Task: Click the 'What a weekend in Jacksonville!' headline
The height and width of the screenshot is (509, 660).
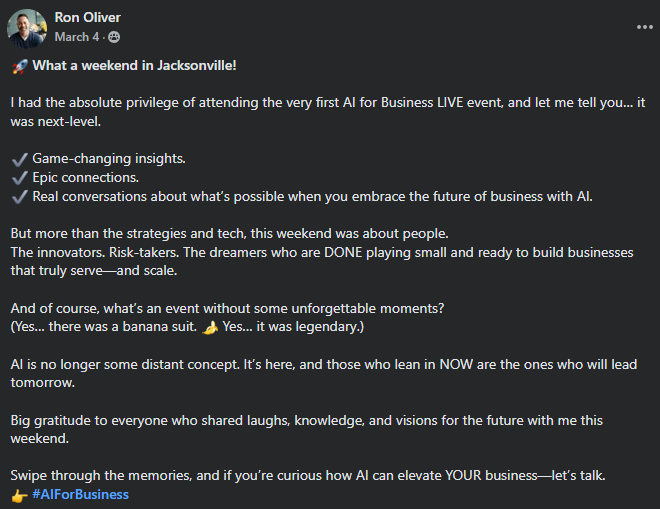Action: pos(135,66)
